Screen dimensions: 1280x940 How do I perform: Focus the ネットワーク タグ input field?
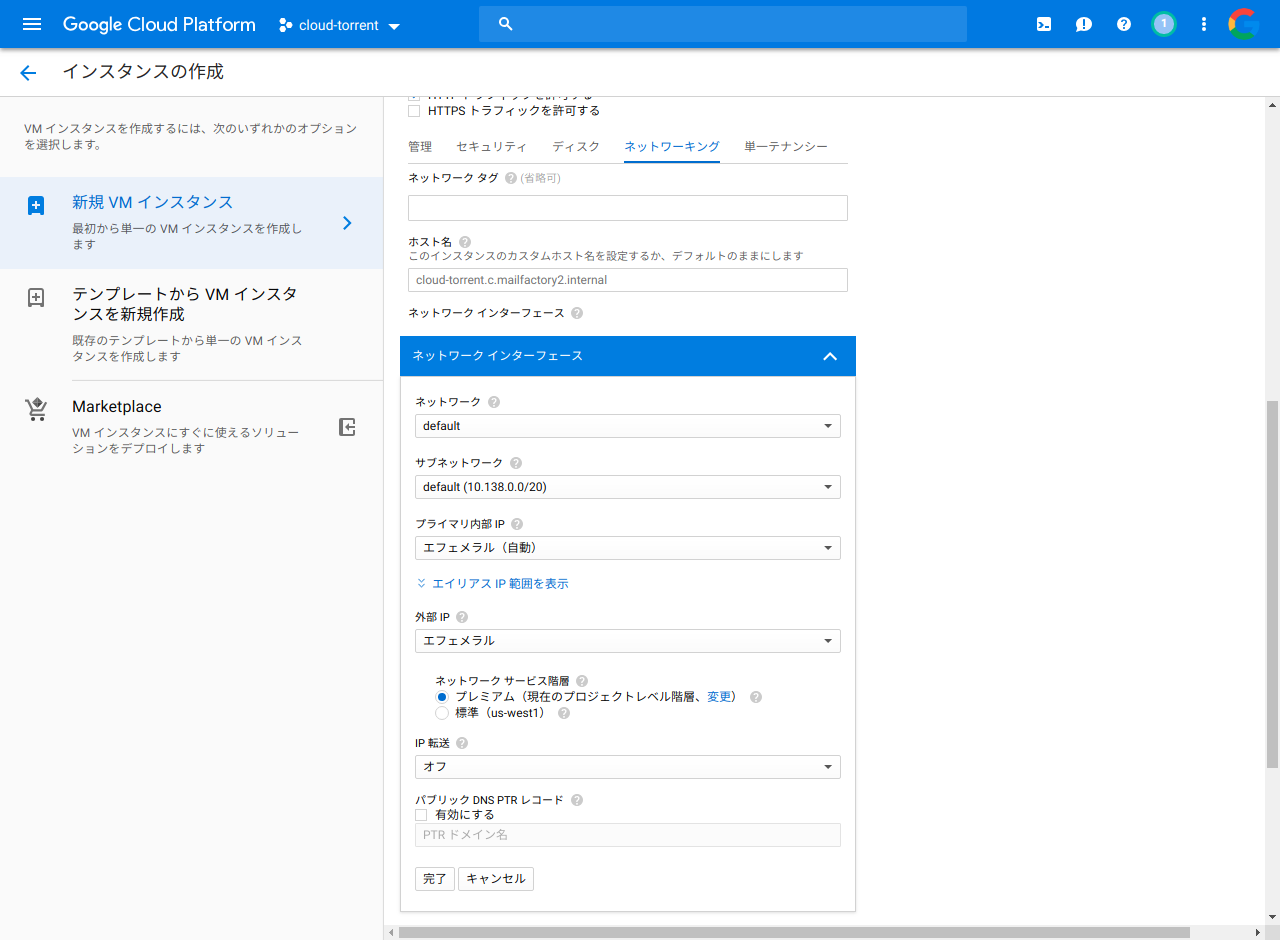coord(628,208)
